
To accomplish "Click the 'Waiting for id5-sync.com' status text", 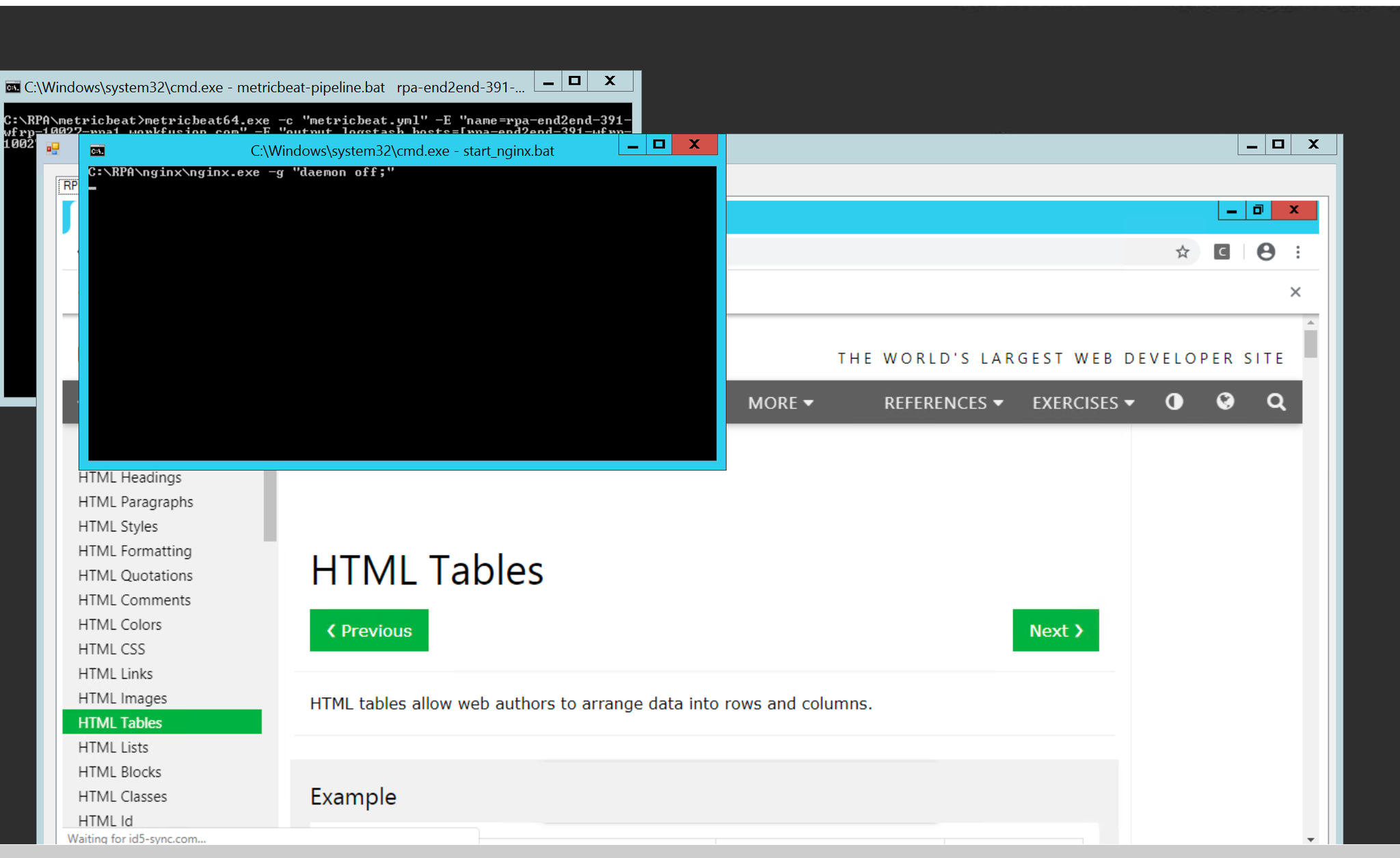I will (137, 839).
